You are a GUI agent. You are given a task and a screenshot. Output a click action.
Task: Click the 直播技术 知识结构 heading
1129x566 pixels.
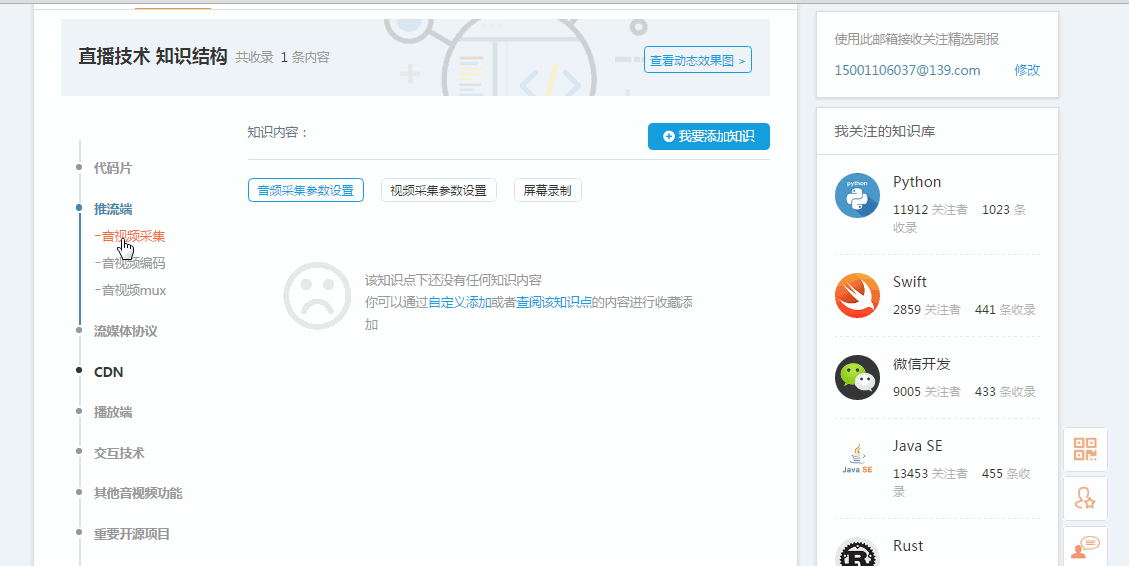pos(153,56)
